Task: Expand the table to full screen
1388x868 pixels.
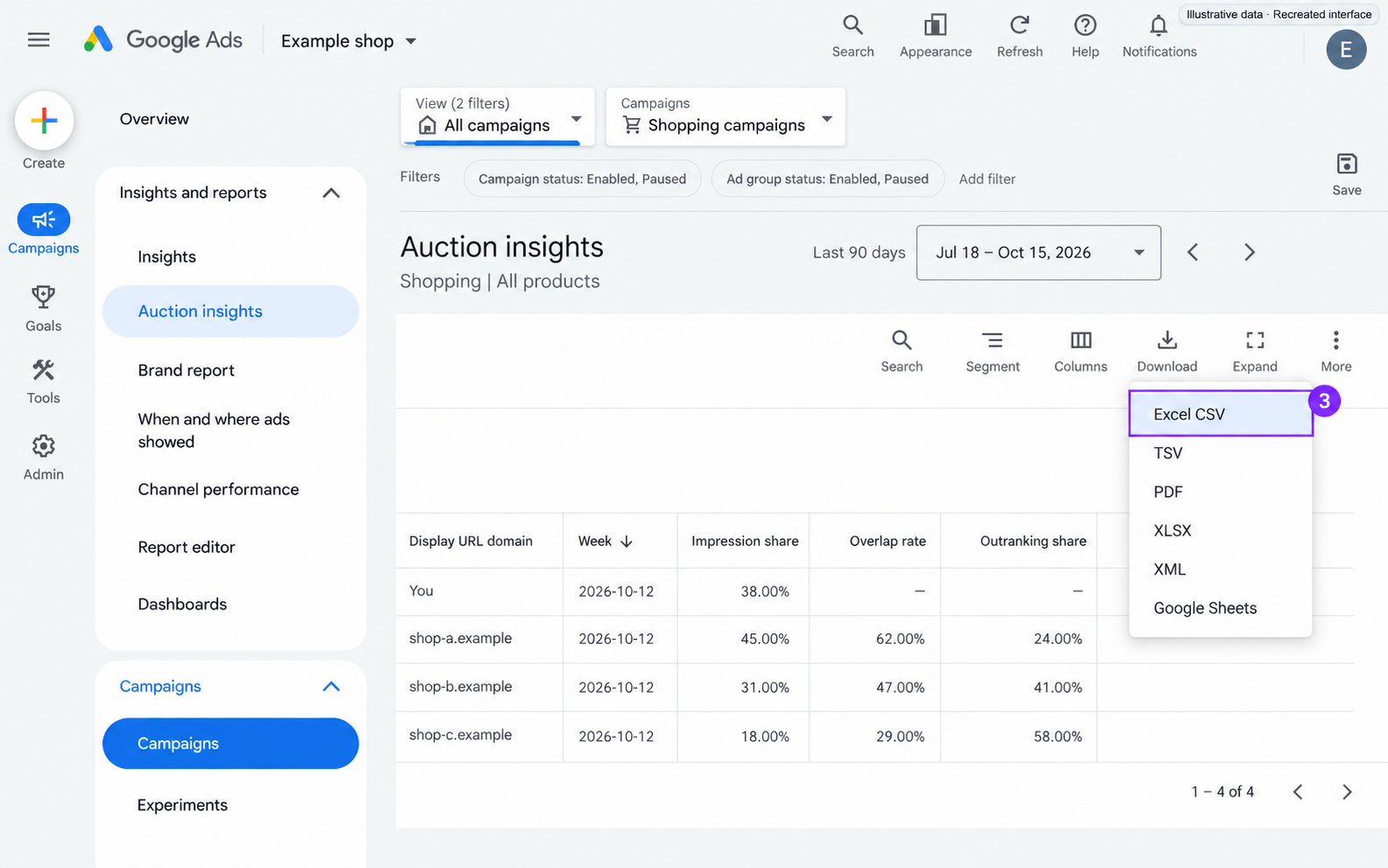Action: click(x=1255, y=351)
